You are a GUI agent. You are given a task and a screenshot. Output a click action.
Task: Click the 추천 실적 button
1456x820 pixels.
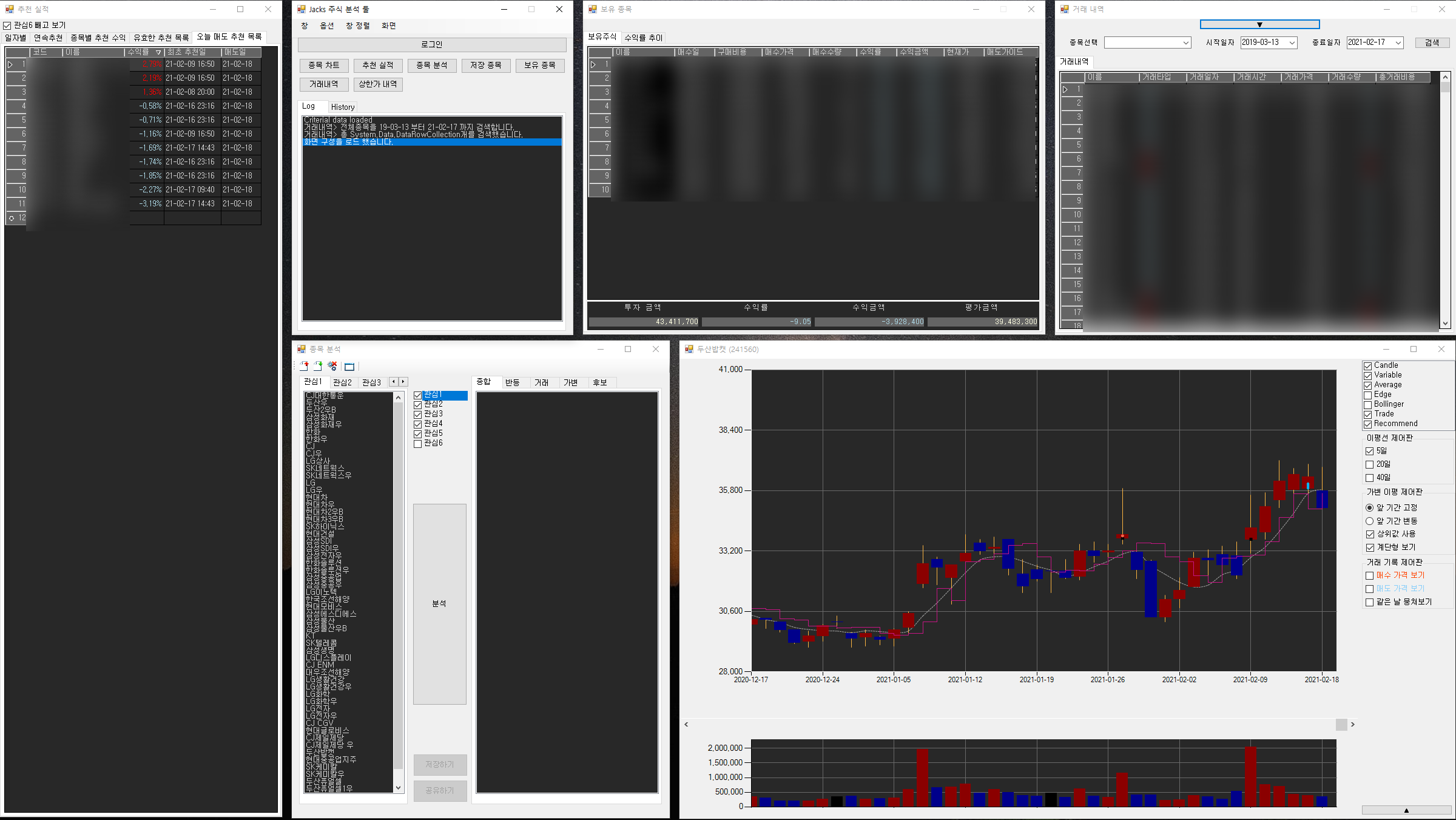point(378,65)
